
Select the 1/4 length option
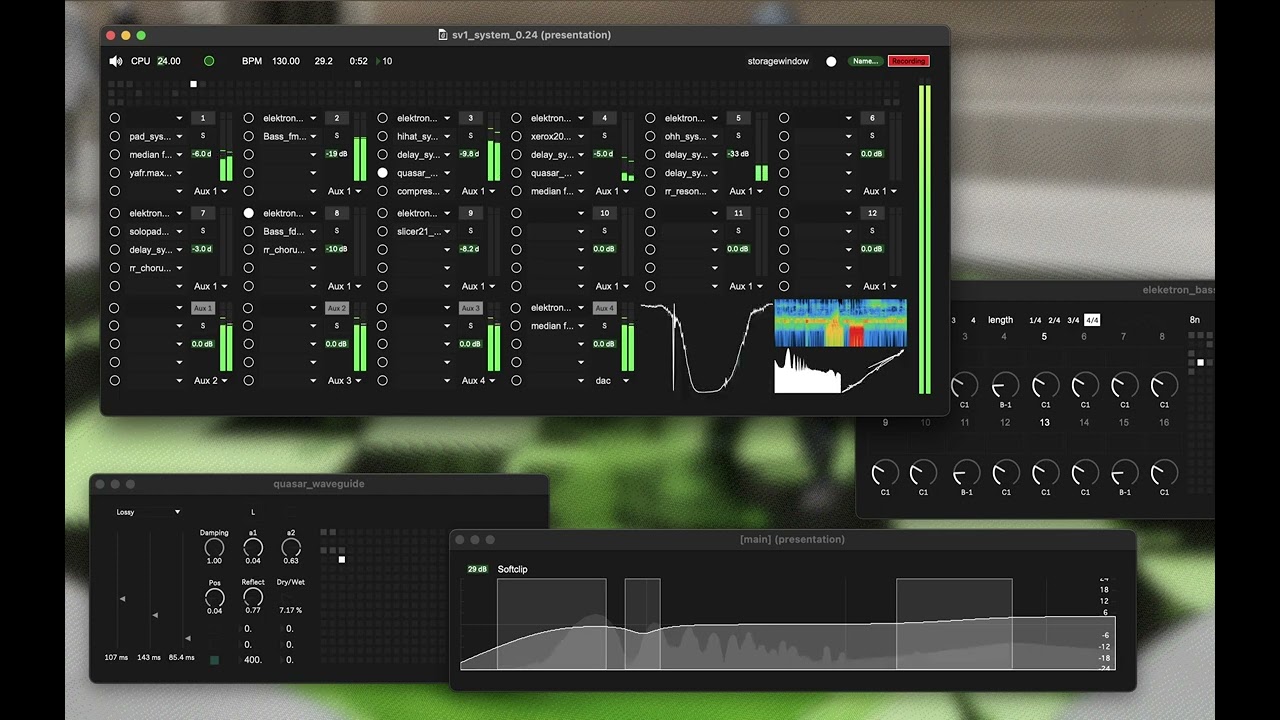click(1035, 320)
